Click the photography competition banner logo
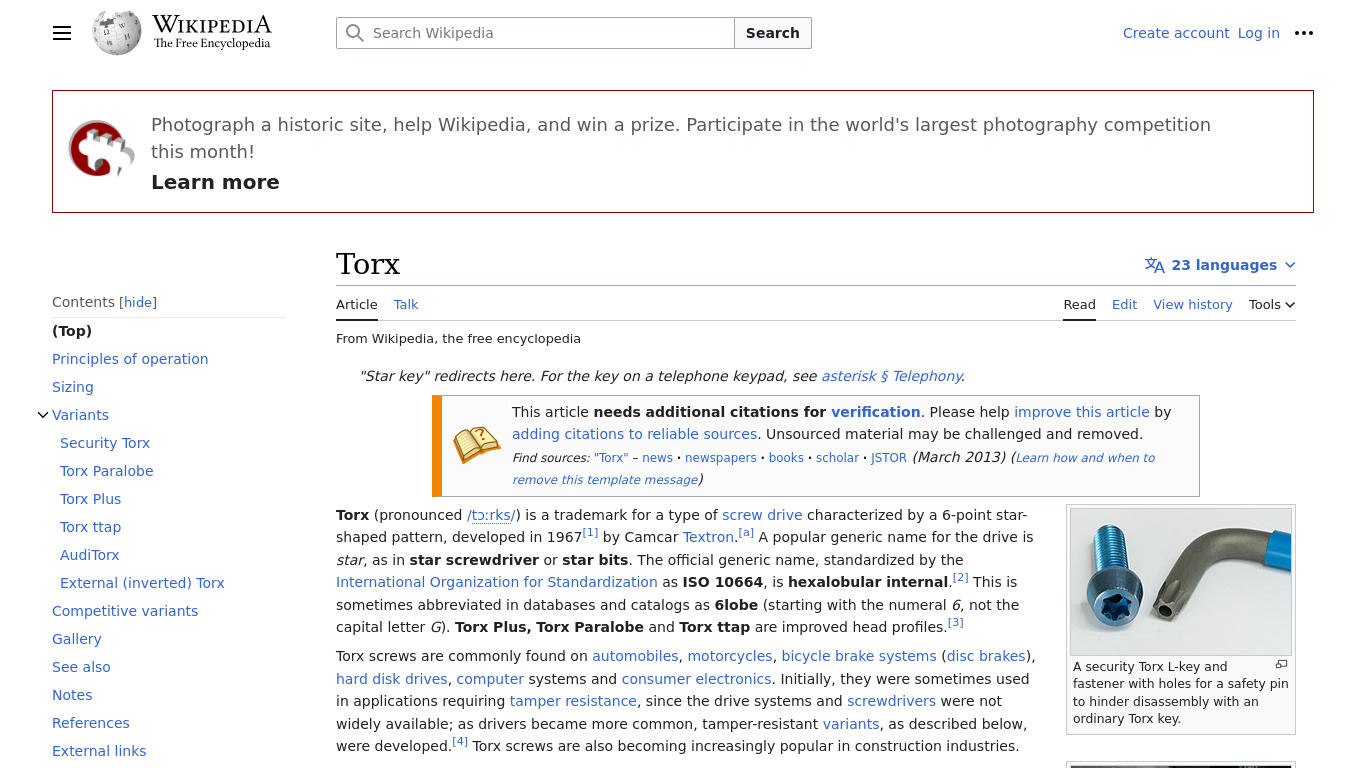1366x768 pixels. 101,149
